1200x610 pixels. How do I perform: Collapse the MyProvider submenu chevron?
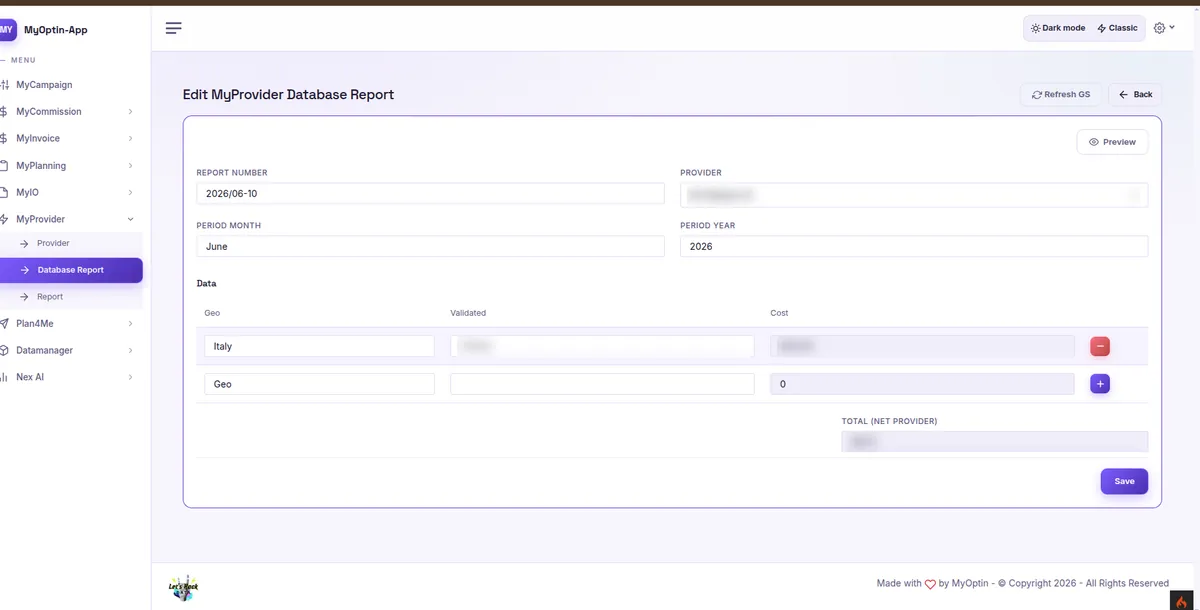(130, 219)
